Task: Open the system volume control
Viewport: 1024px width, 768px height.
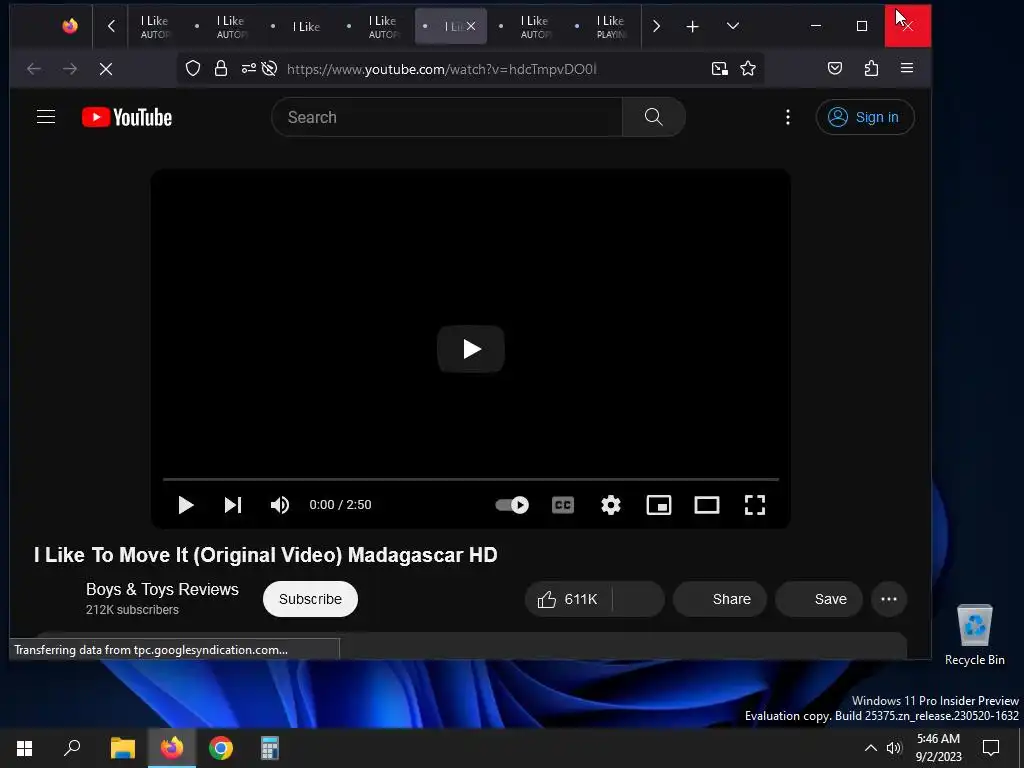Action: [894, 748]
